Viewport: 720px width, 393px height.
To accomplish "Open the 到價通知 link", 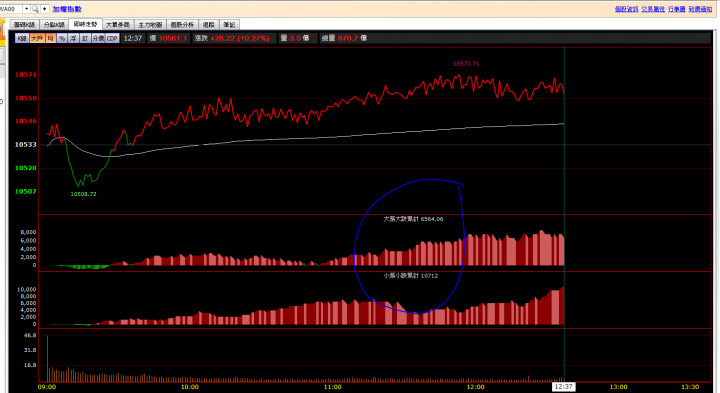I will (700, 9).
